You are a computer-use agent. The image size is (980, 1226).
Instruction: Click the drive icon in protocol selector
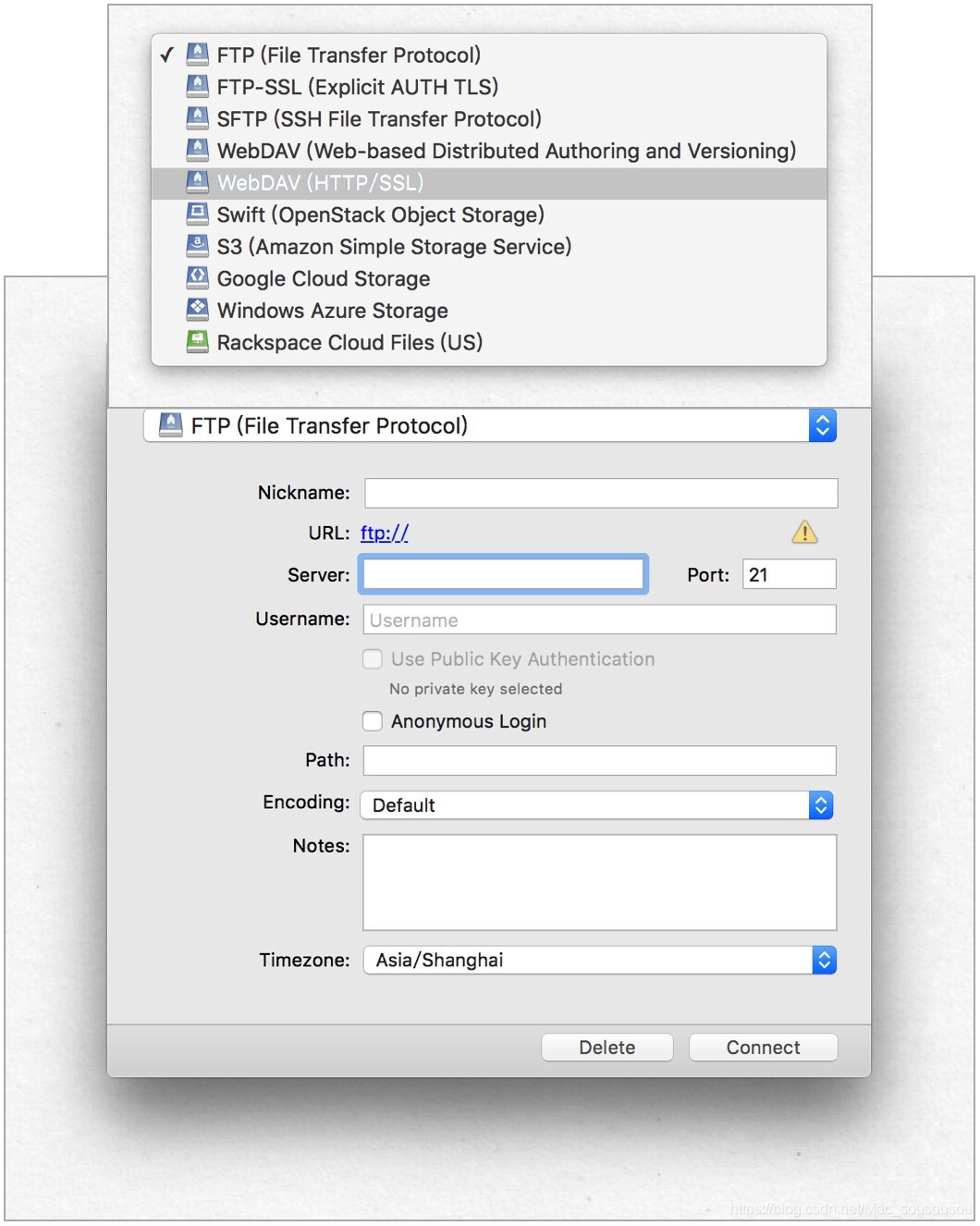pyautogui.click(x=170, y=424)
